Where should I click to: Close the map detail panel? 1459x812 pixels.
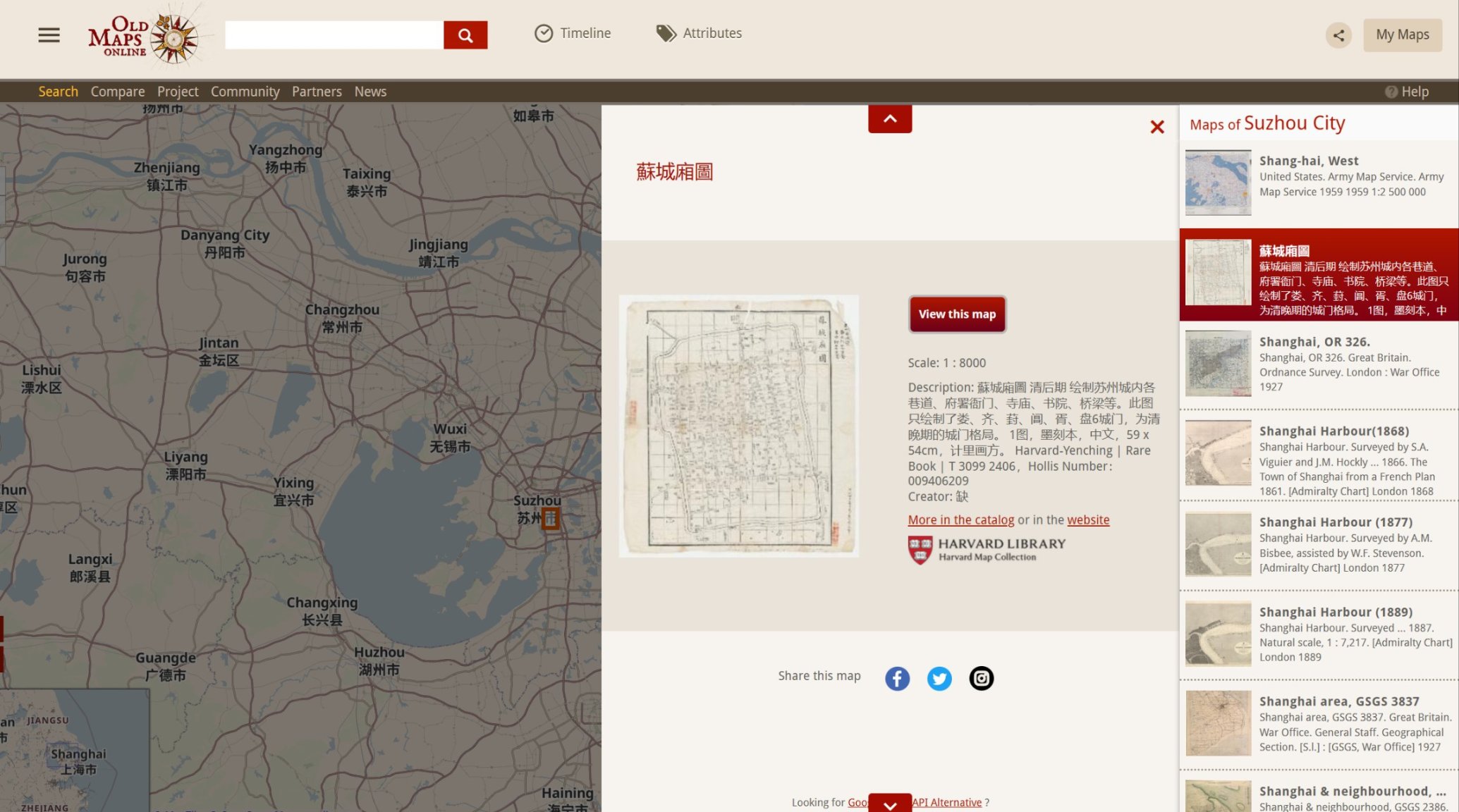coord(1156,127)
